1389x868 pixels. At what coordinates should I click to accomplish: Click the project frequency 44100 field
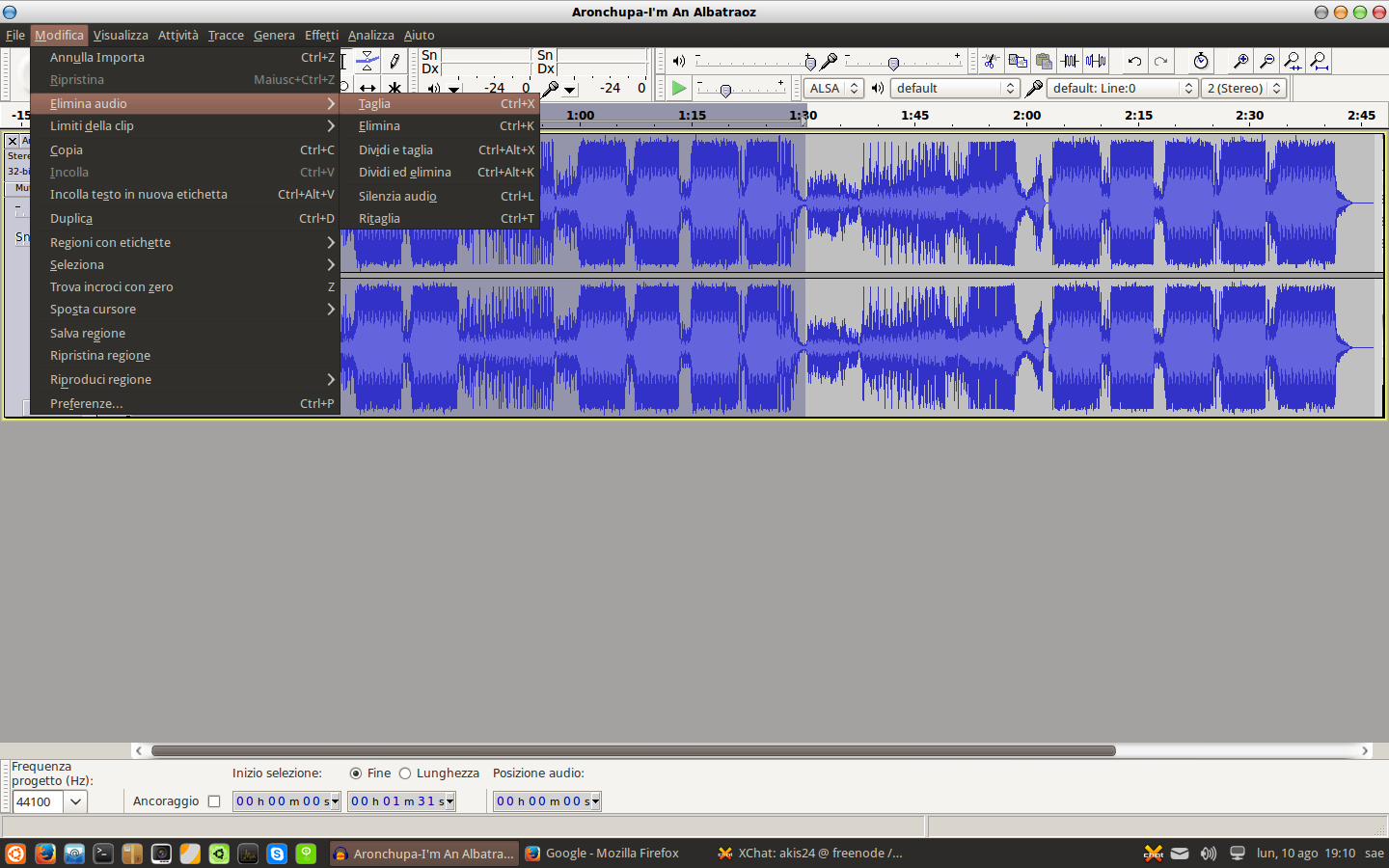(38, 801)
